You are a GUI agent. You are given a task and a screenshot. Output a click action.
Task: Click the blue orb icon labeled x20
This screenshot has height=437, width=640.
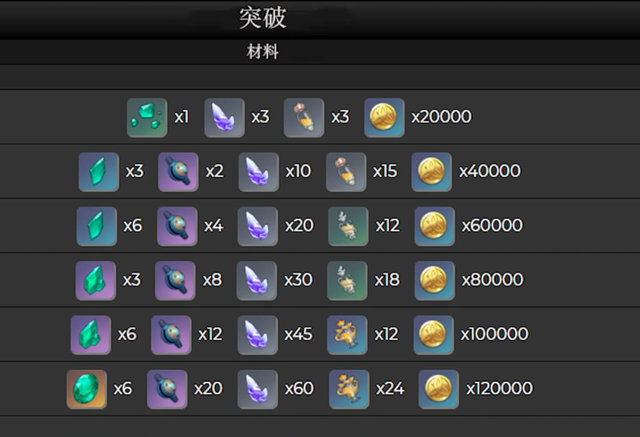click(x=167, y=389)
